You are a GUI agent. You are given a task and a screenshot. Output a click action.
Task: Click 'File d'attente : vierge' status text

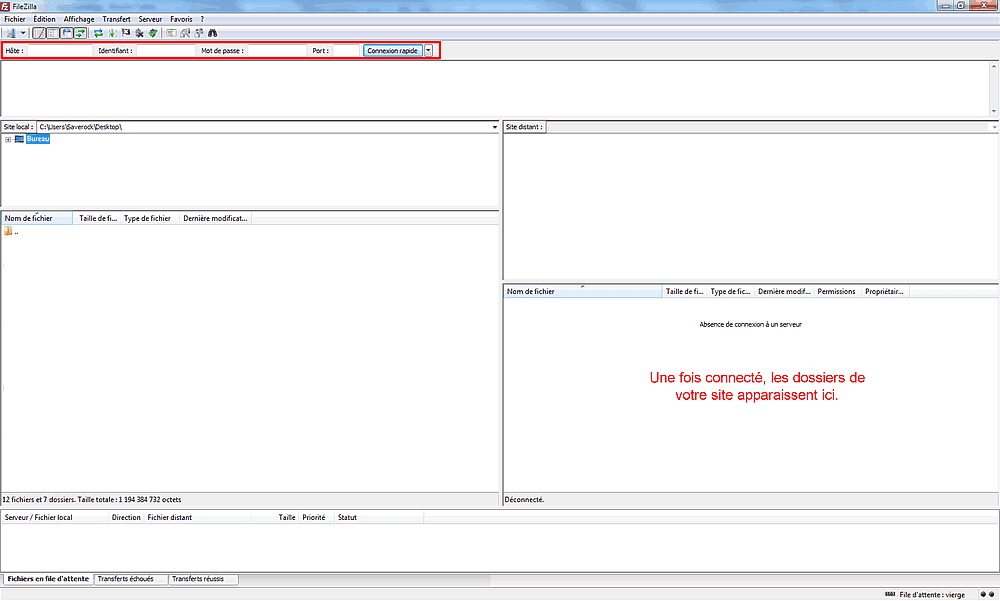[x=932, y=595]
